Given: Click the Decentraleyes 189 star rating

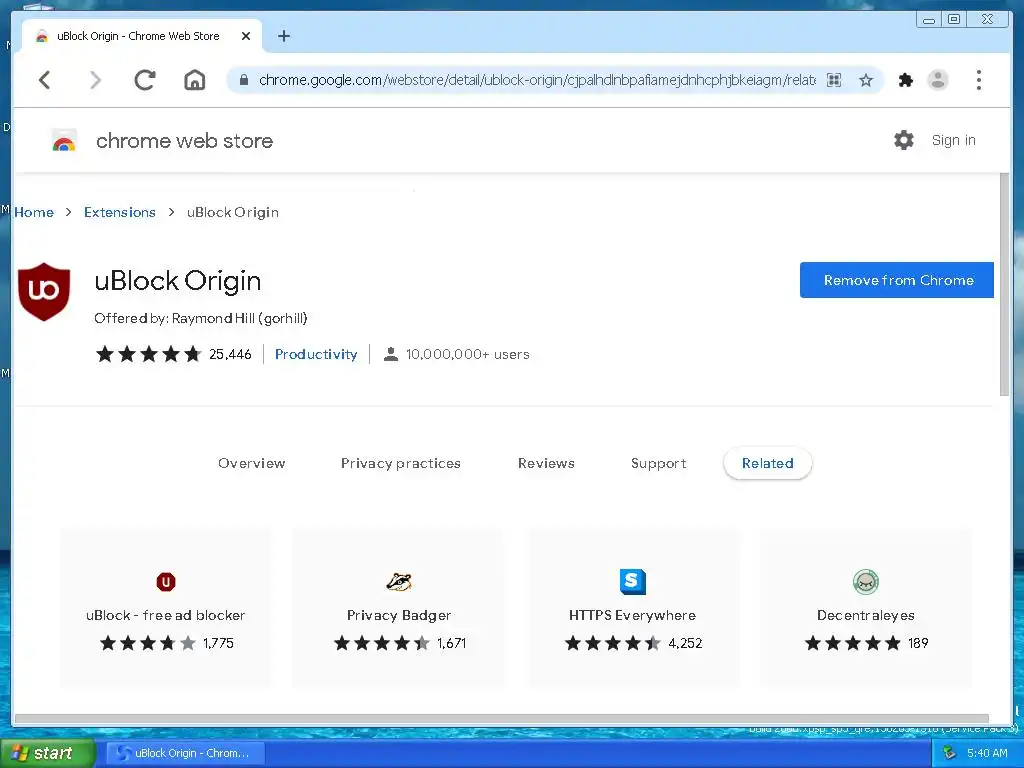Looking at the screenshot, I should pyautogui.click(x=853, y=643).
